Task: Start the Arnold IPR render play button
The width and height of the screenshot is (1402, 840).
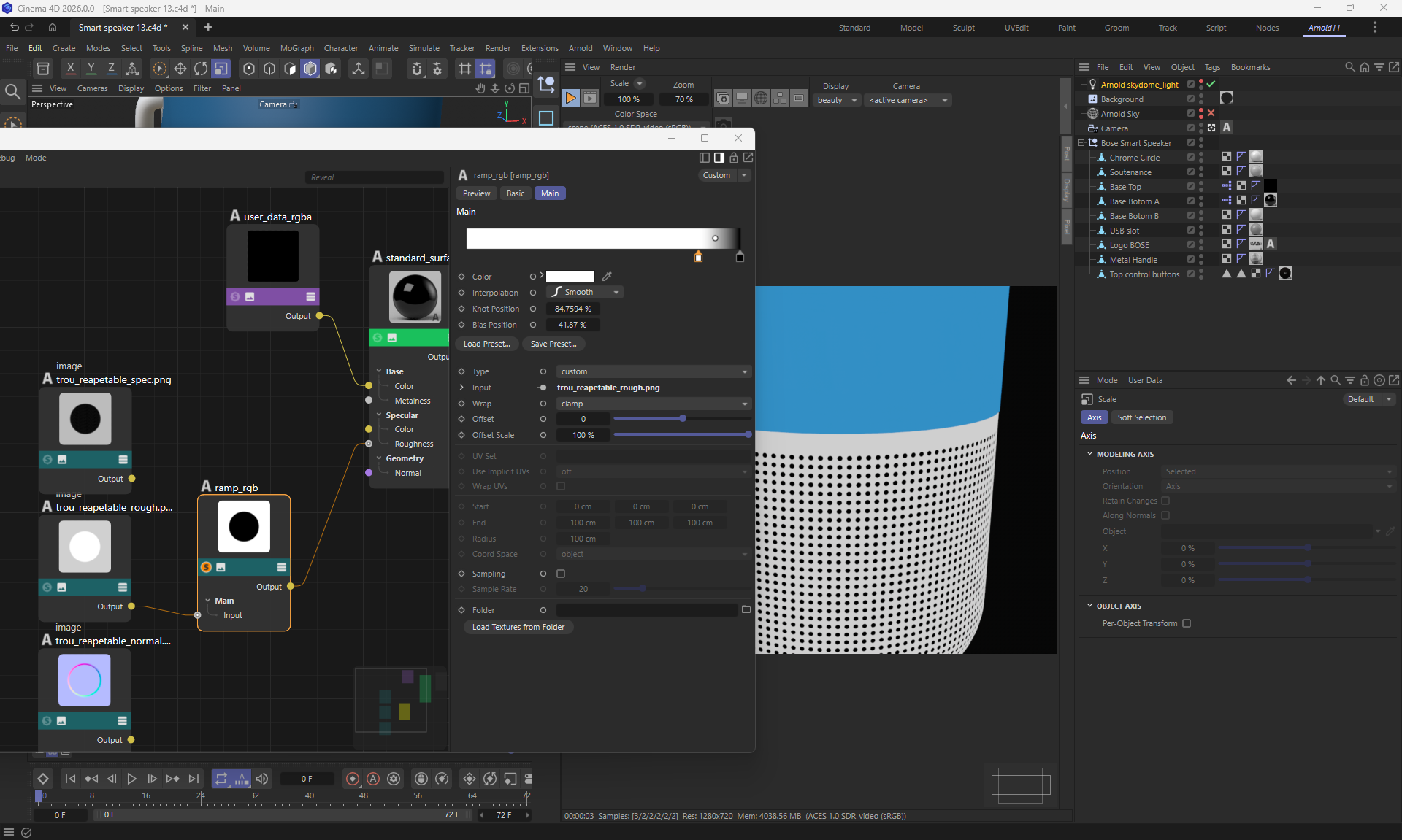Action: [x=571, y=98]
